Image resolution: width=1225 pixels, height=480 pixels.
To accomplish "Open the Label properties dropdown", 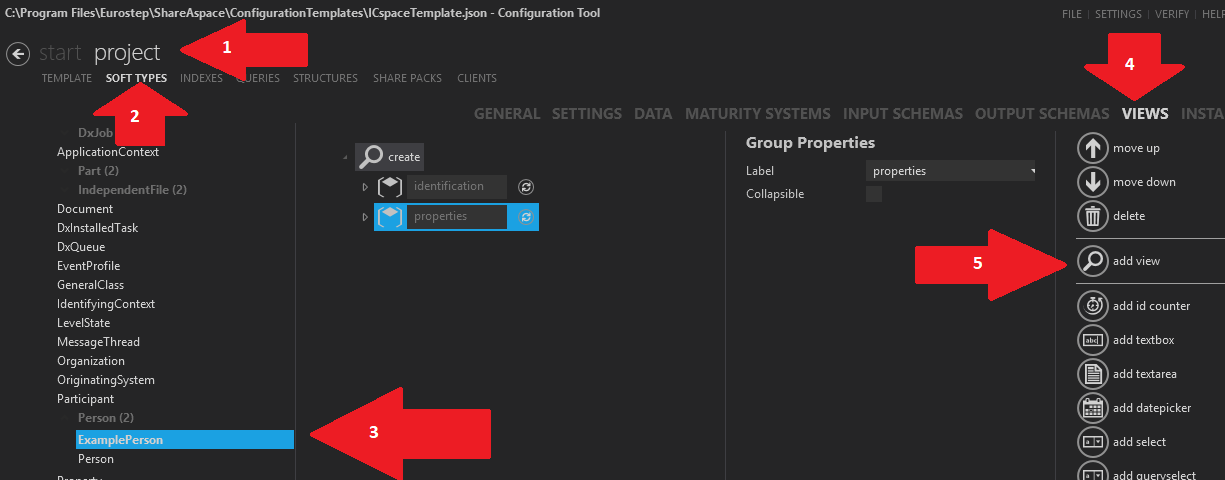I will (950, 171).
